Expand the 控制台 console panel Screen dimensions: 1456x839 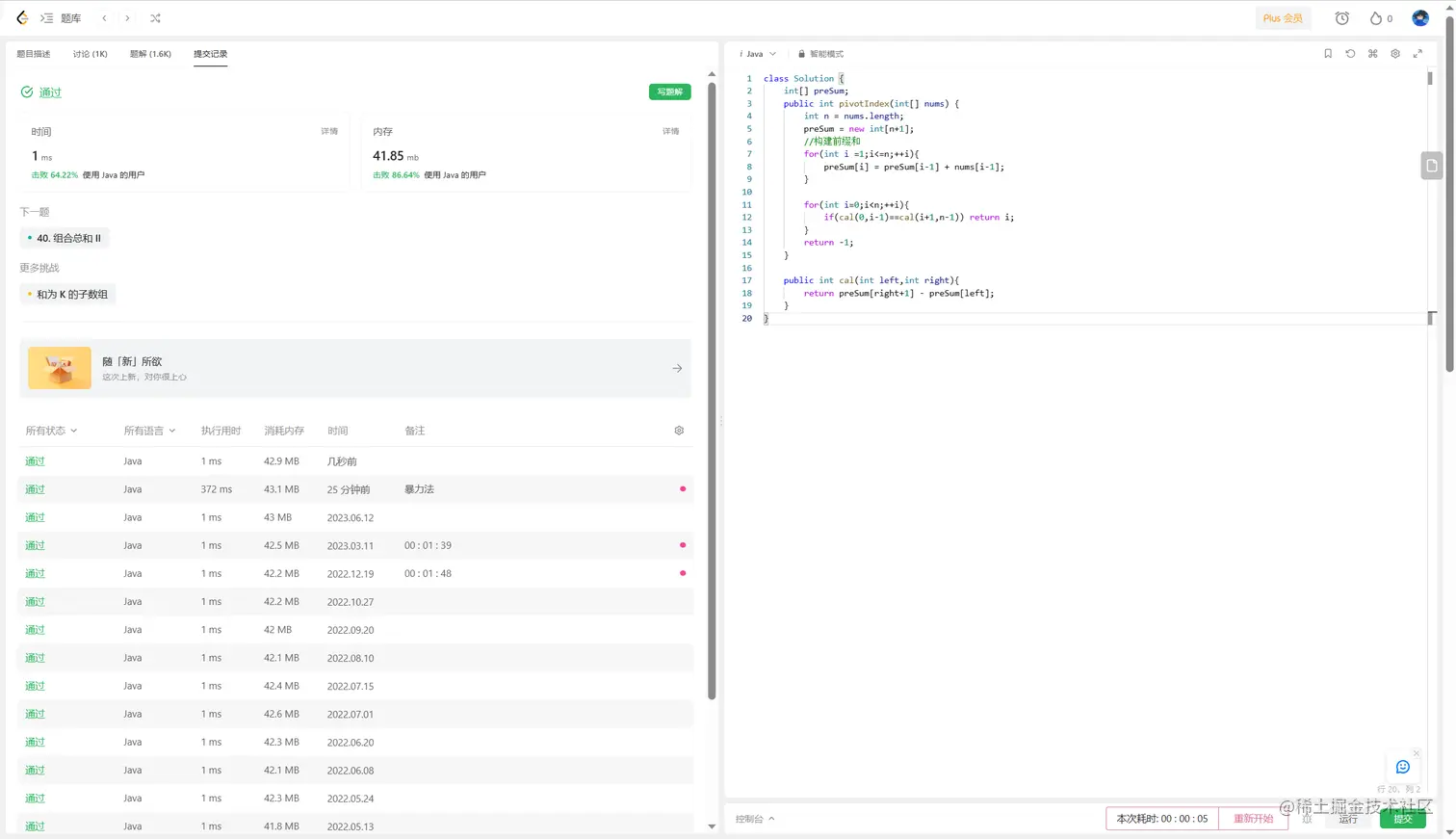[x=755, y=819]
